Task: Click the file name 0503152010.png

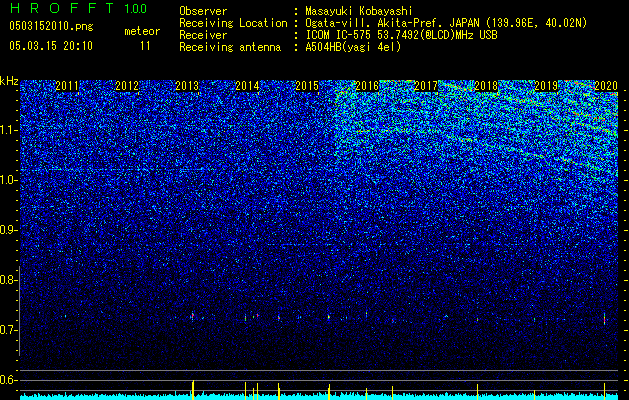Action: (x=51, y=27)
